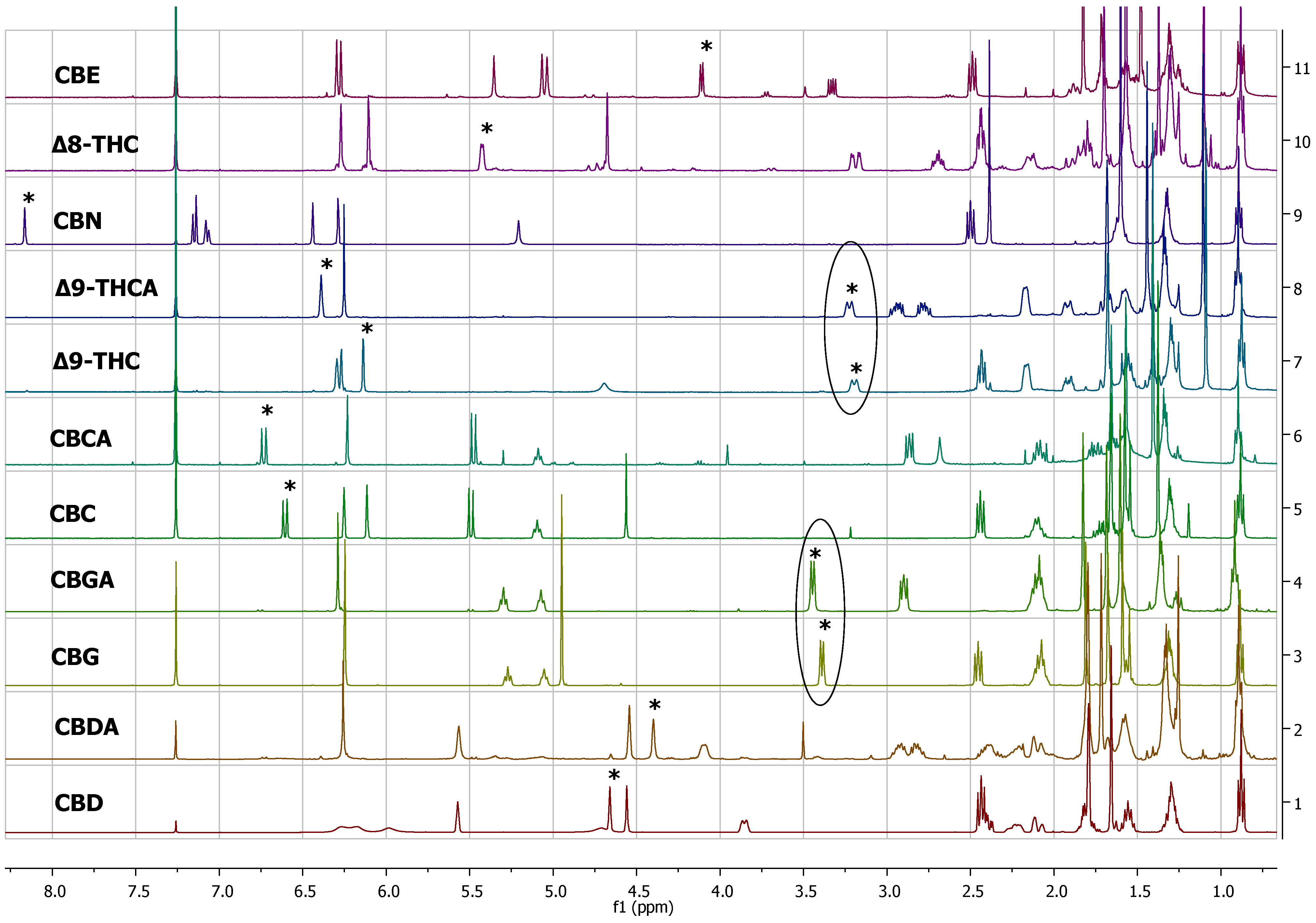Click the CBN spectrum label
This screenshot has height=923, width=1316.
tap(77, 221)
